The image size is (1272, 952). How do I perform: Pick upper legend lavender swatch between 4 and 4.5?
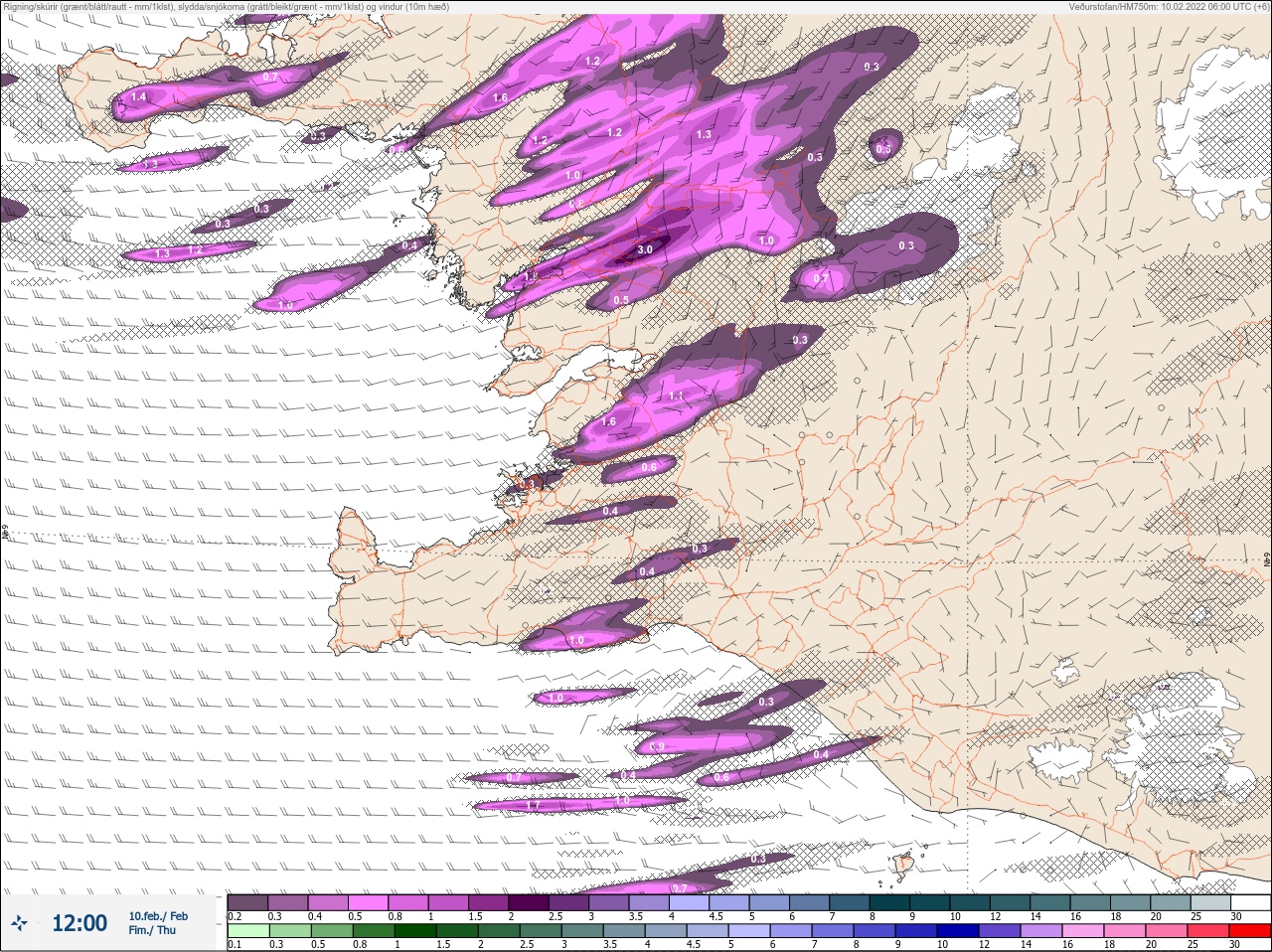pos(689,902)
